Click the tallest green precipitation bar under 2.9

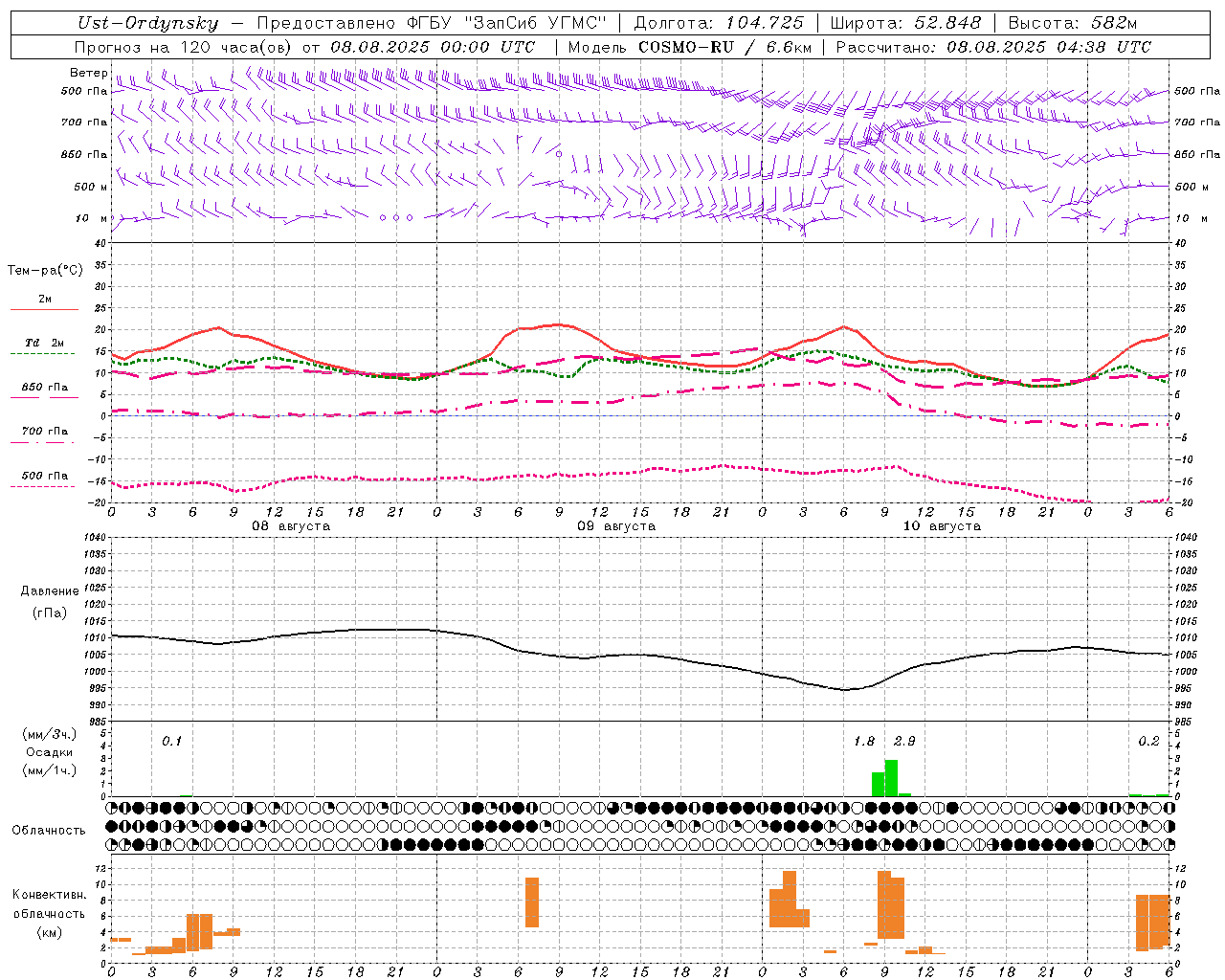(891, 778)
